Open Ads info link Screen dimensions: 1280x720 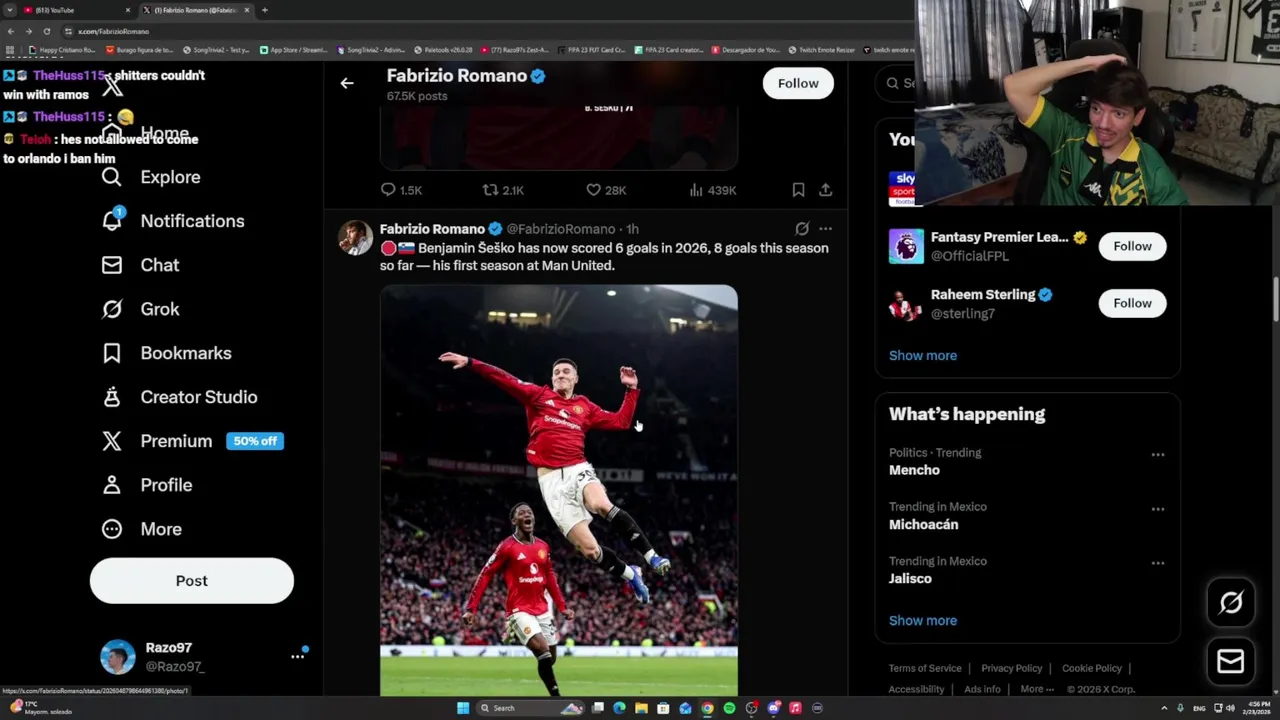(x=982, y=689)
